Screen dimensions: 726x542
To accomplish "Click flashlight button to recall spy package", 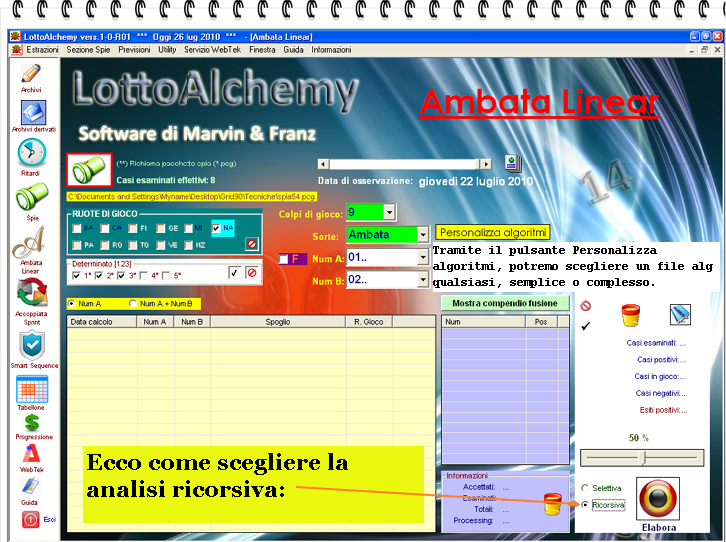I will (89, 170).
